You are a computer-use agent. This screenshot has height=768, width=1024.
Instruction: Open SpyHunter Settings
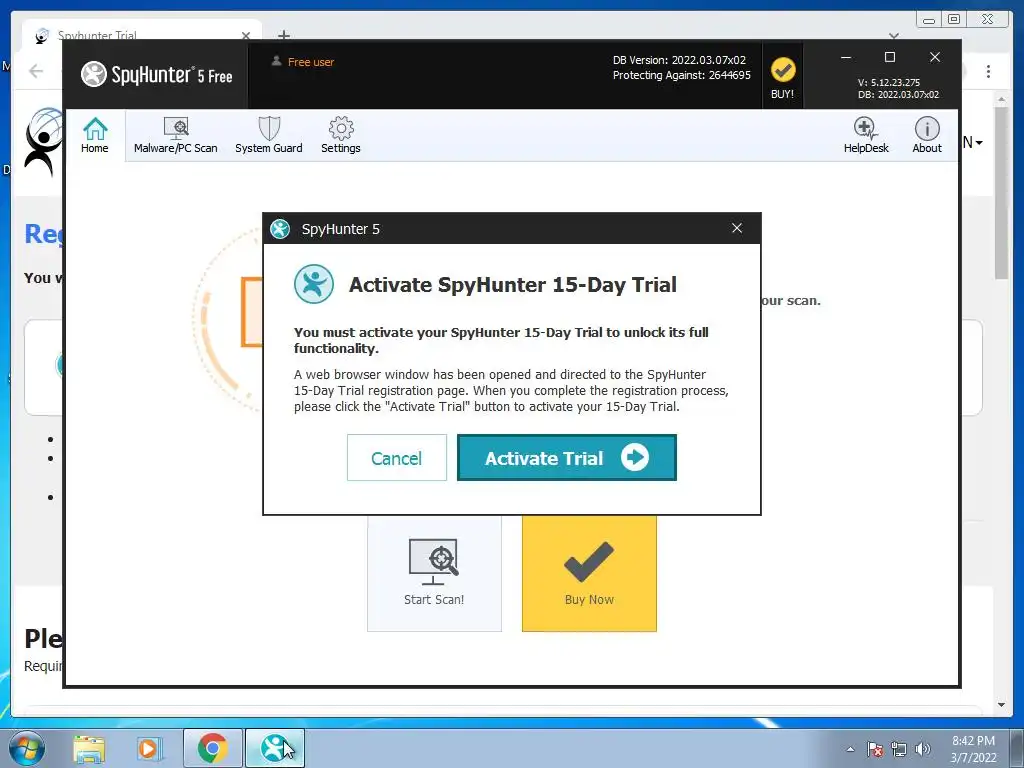click(x=340, y=136)
